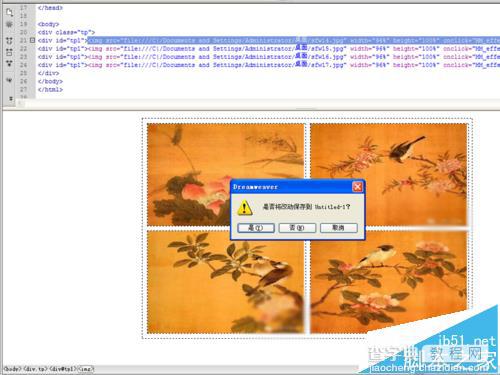Screen dimensions: 500x375
Task: Click the lotus flower painting thumbnail
Action: tap(226, 175)
